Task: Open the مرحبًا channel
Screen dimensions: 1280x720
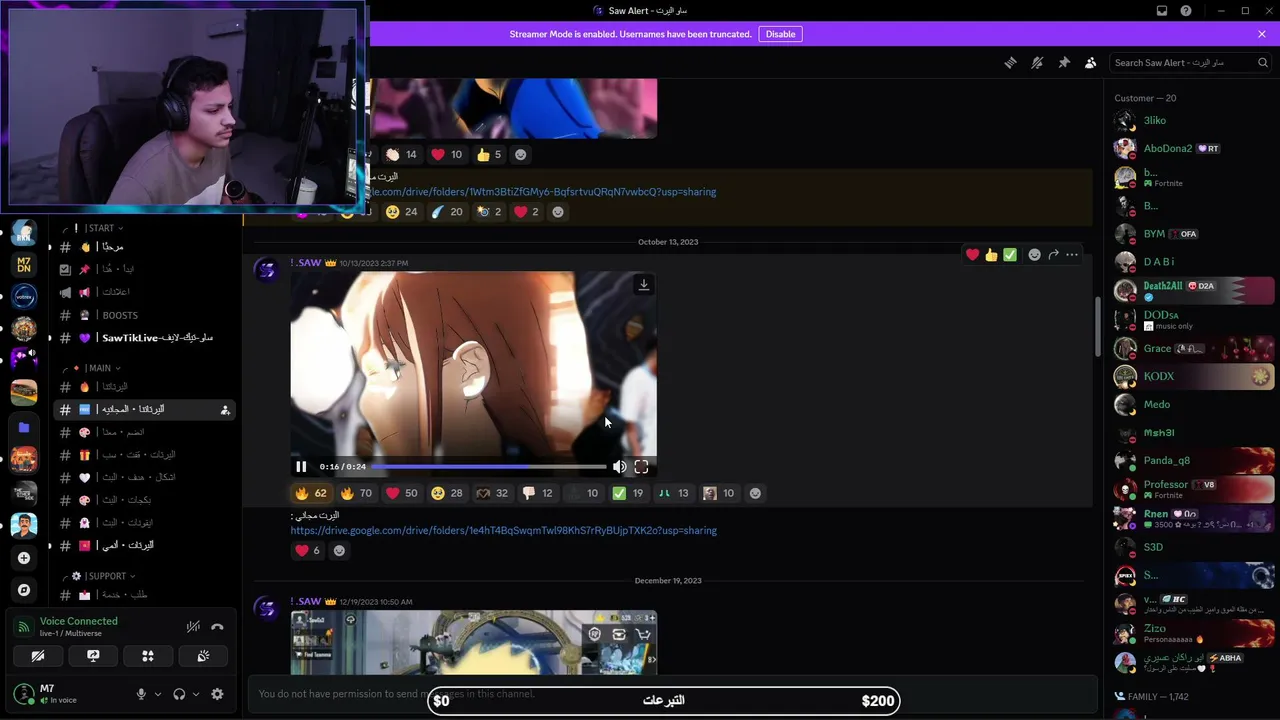Action: coord(144,247)
